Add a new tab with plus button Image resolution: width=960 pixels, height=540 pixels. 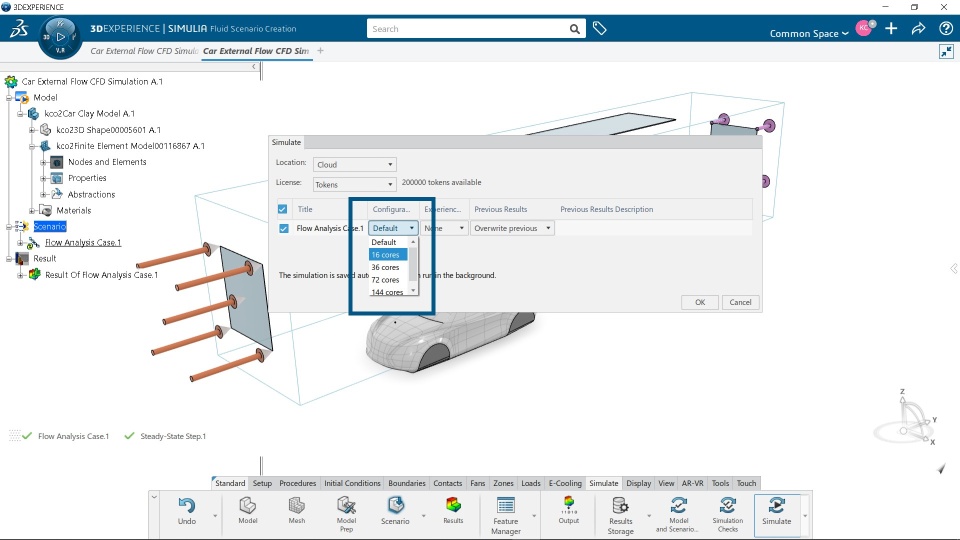[320, 51]
